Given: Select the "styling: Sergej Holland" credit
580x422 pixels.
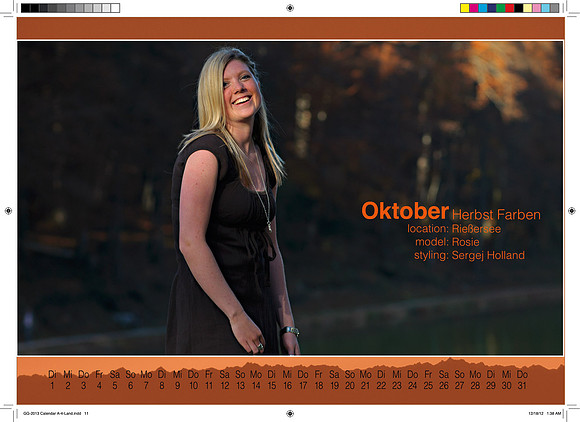Looking at the screenshot, I should pos(469,255).
